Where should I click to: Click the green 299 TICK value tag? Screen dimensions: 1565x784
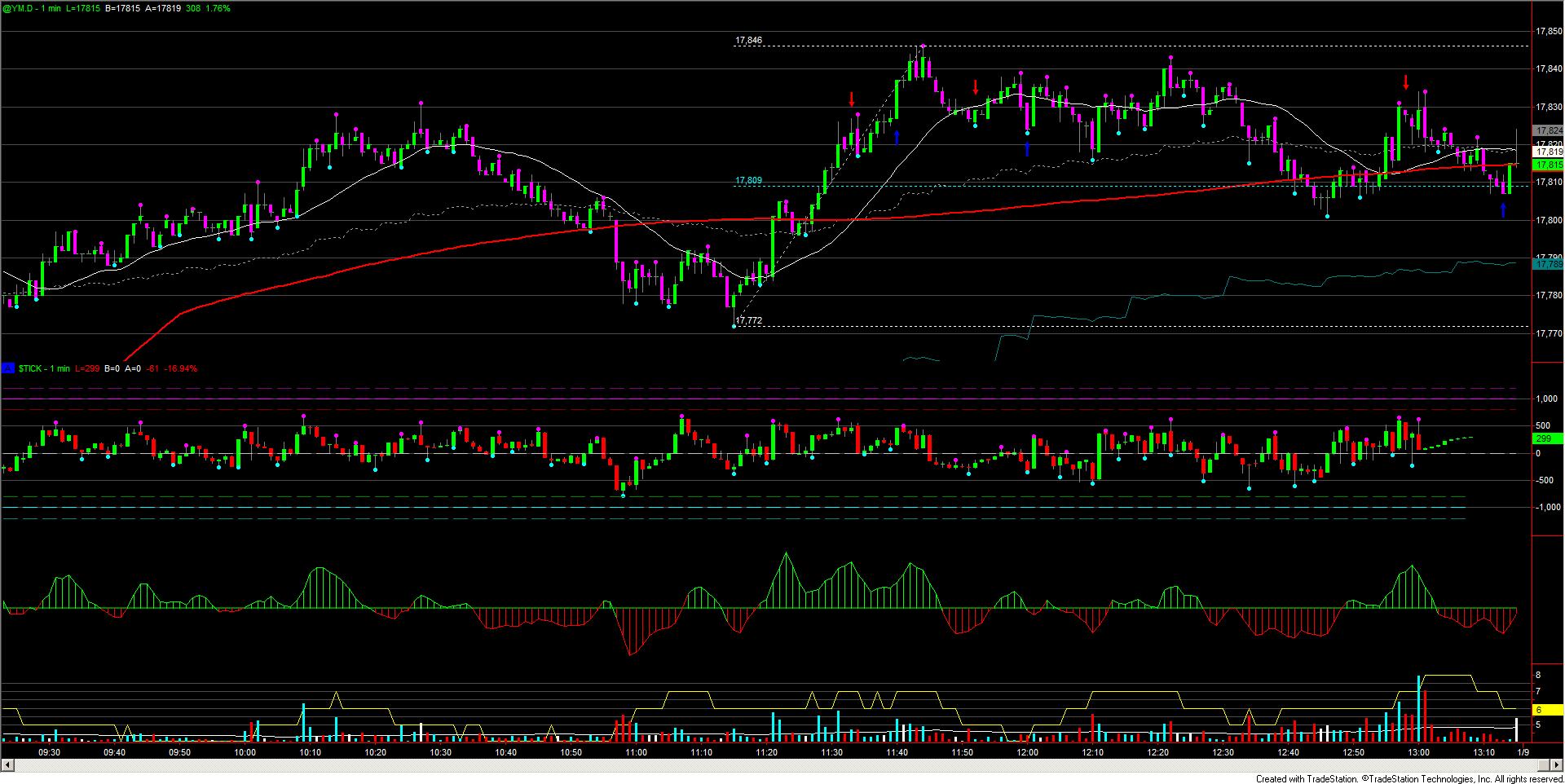tap(1543, 438)
